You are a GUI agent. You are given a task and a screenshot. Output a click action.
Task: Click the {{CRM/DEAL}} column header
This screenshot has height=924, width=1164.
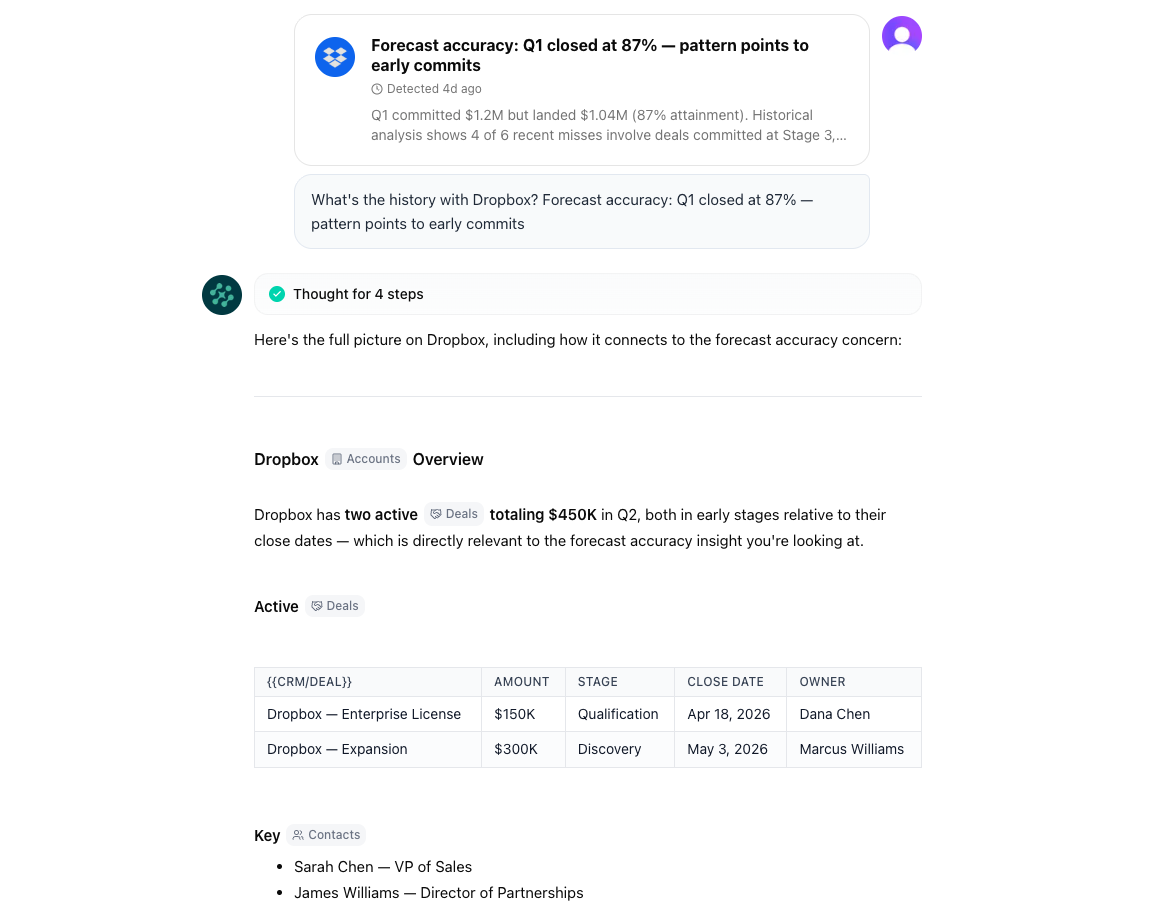click(308, 681)
